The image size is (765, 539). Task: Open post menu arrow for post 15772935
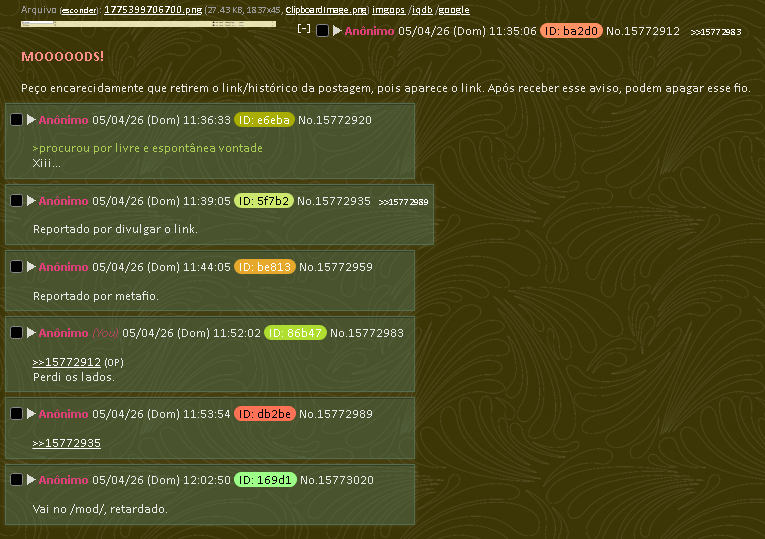coord(31,200)
